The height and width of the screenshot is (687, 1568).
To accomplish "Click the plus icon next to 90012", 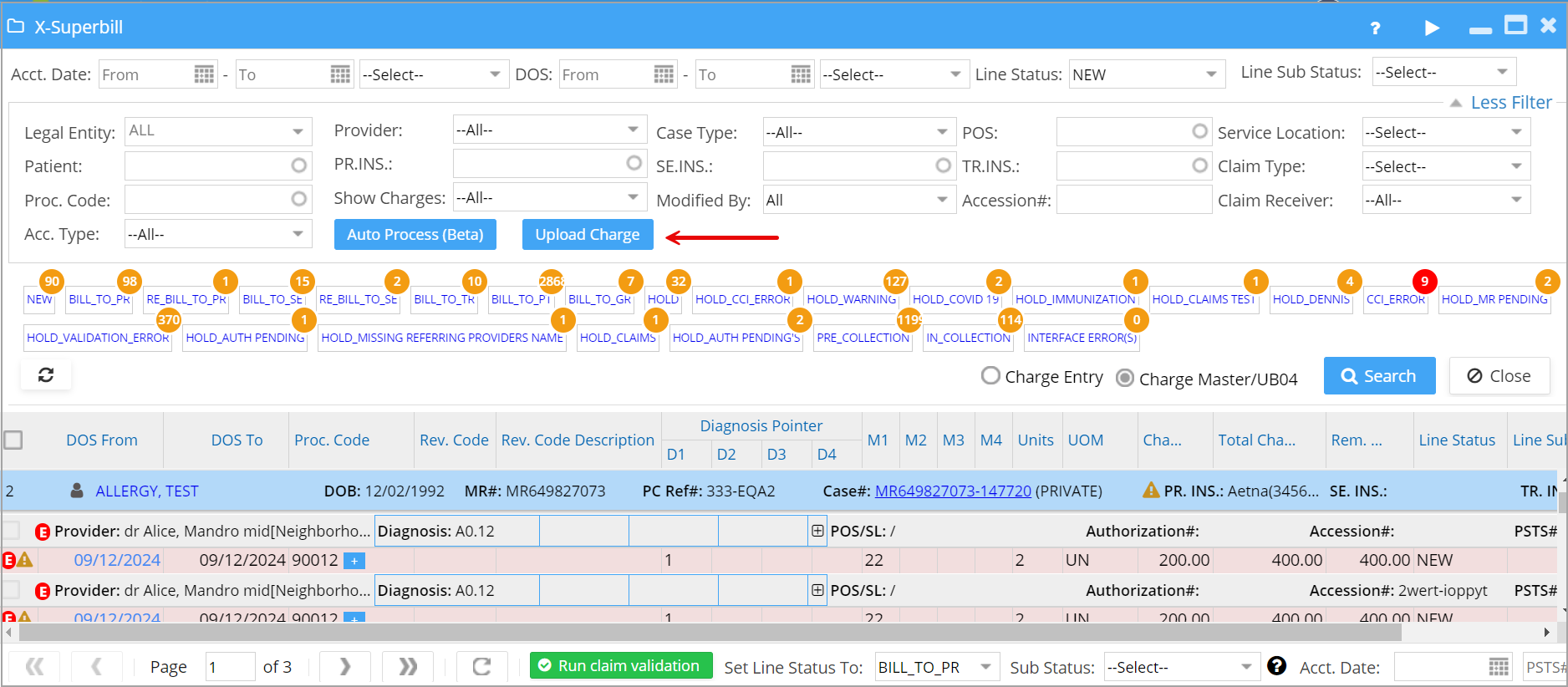I will point(354,561).
